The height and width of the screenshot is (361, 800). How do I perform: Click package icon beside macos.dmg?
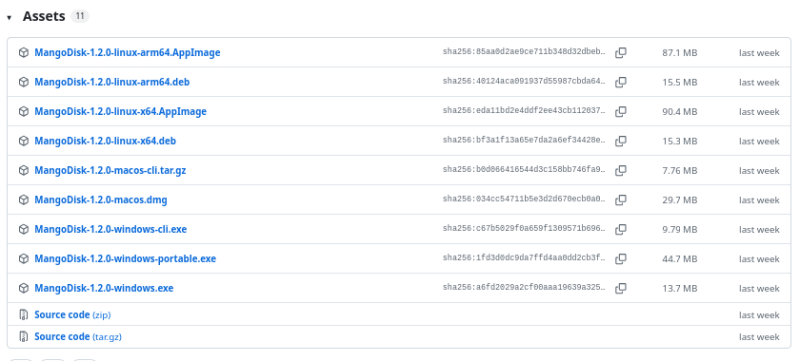coord(23,200)
